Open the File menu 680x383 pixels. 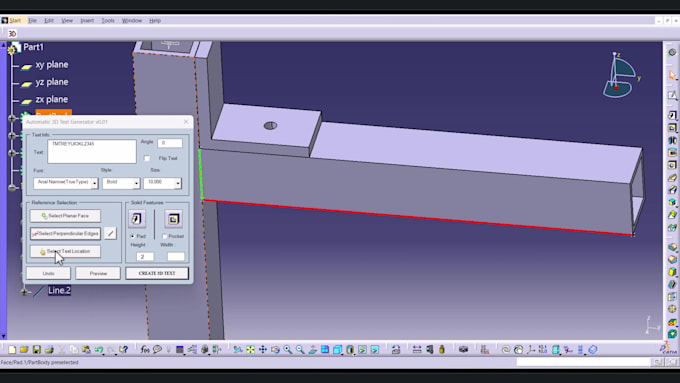tap(33, 20)
